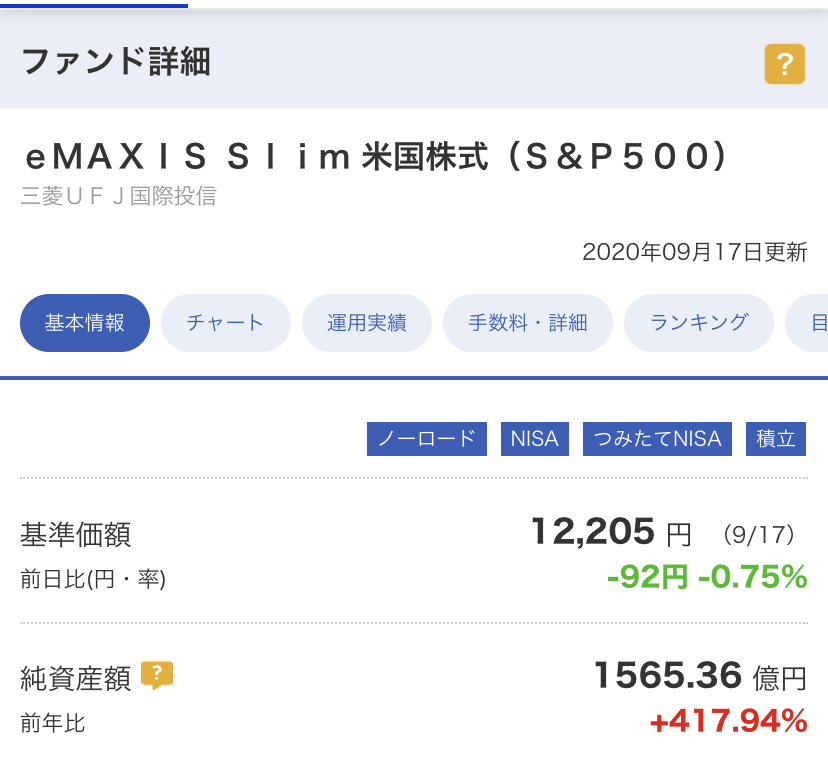The height and width of the screenshot is (762, 828).
Task: Click the 1565.36 億円 net assets value
Action: 700,676
